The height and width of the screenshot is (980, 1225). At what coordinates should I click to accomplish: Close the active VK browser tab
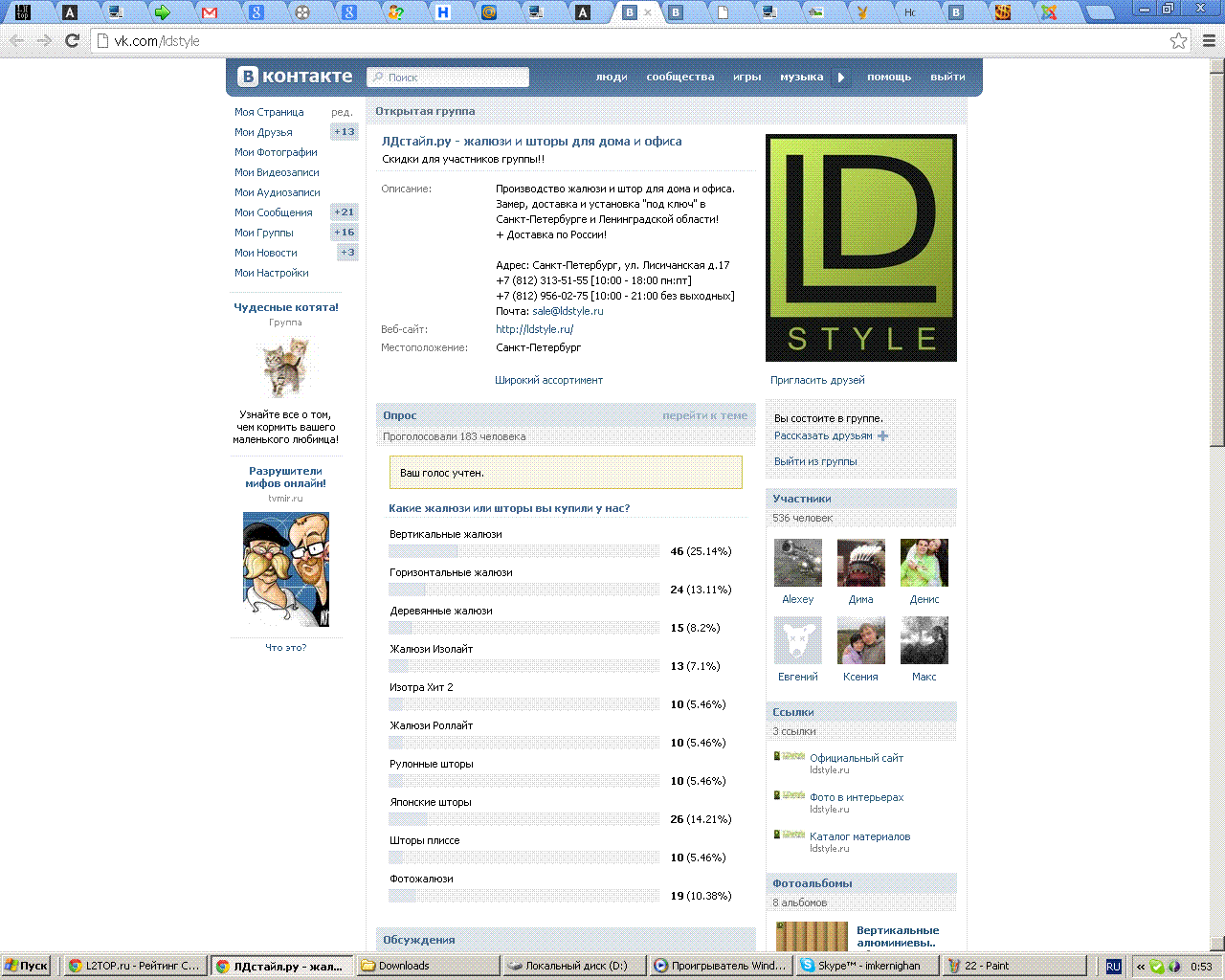click(x=647, y=12)
